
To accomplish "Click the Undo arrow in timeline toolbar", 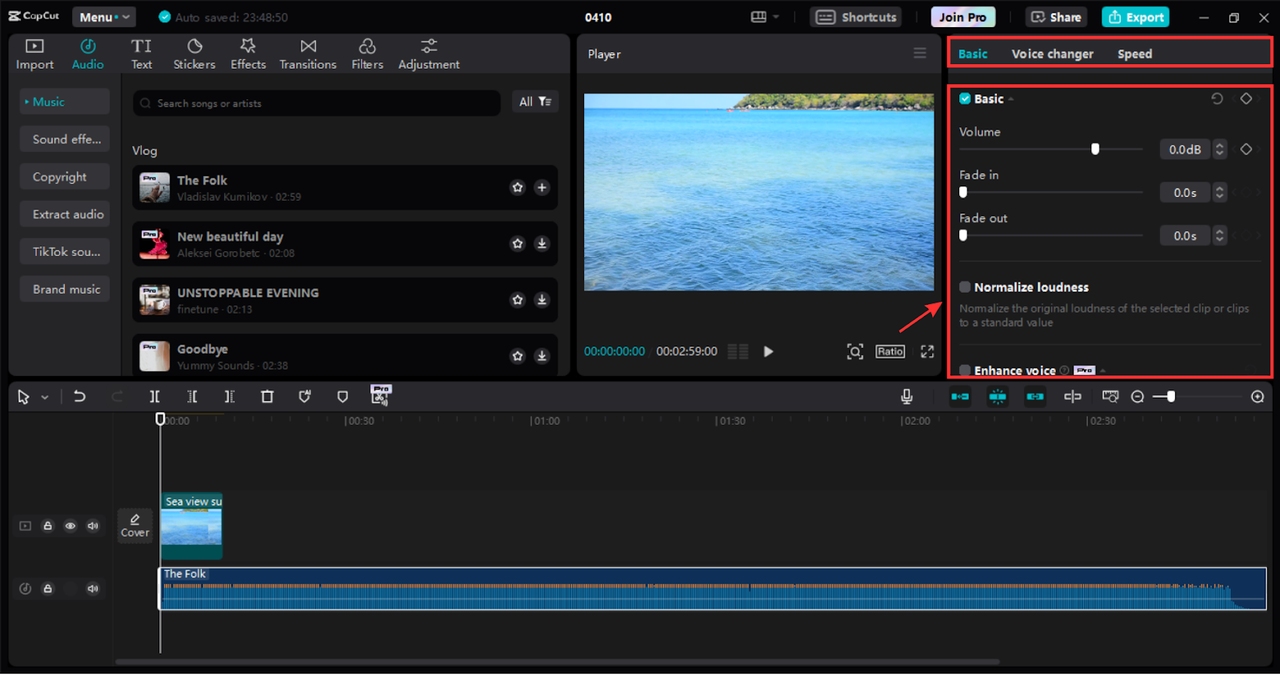I will click(80, 397).
